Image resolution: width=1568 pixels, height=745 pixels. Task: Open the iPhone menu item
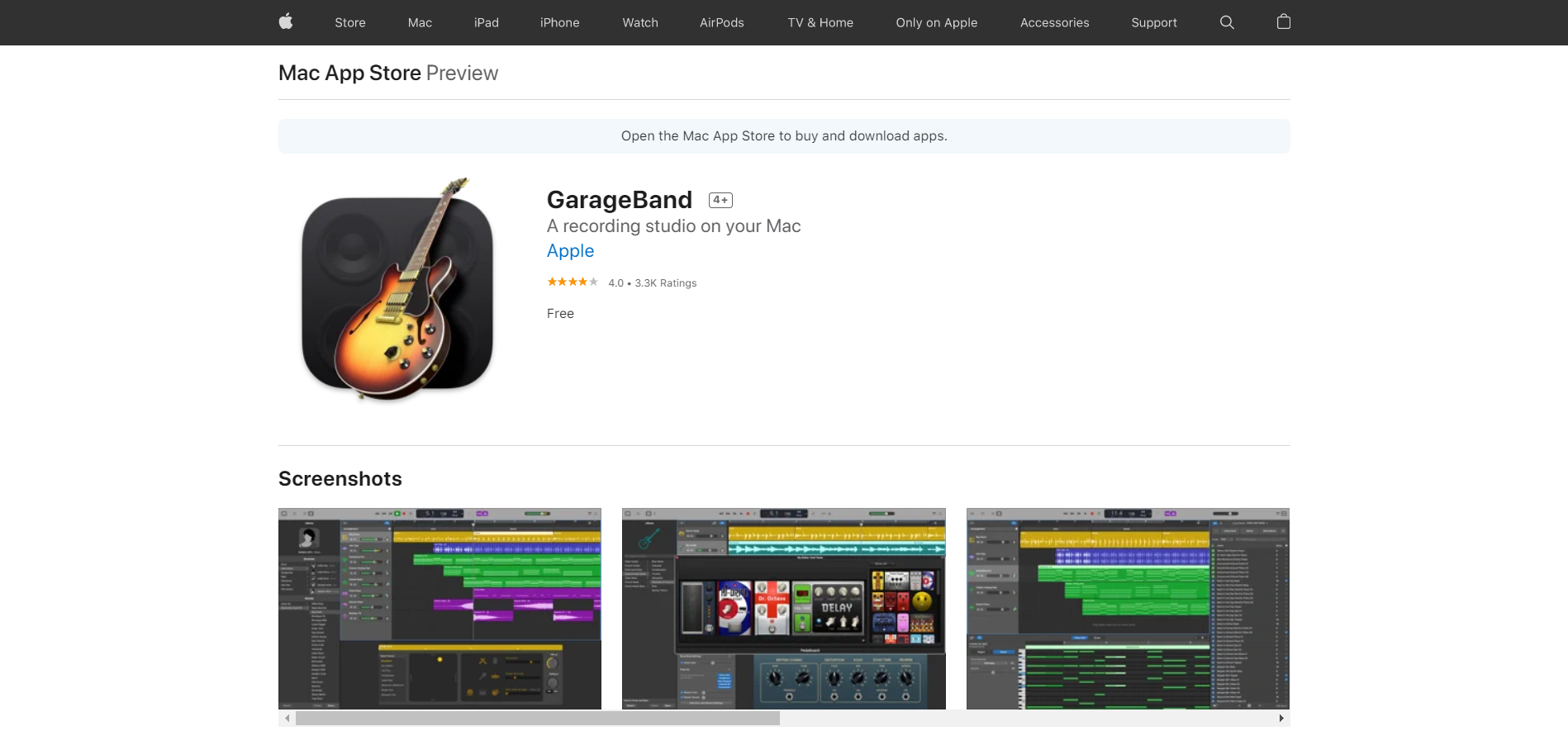[559, 22]
